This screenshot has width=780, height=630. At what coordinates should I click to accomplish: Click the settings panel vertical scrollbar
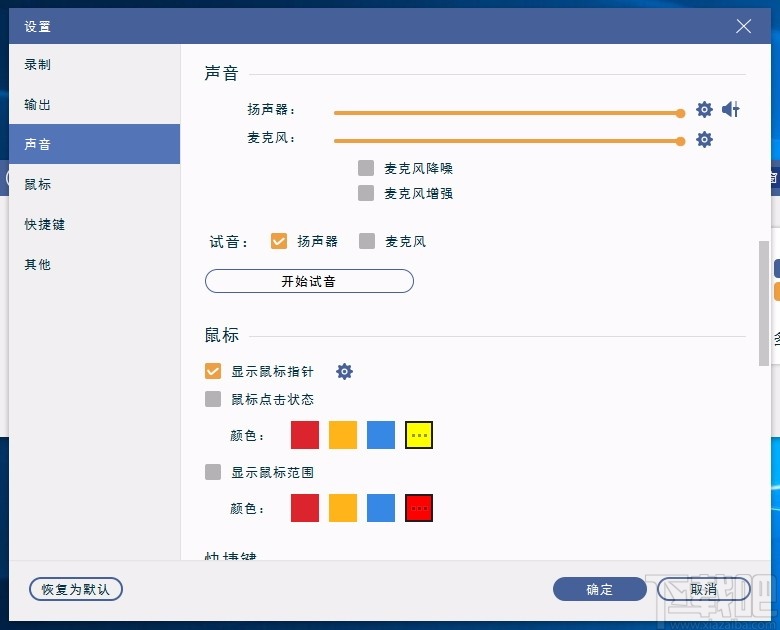[x=764, y=304]
